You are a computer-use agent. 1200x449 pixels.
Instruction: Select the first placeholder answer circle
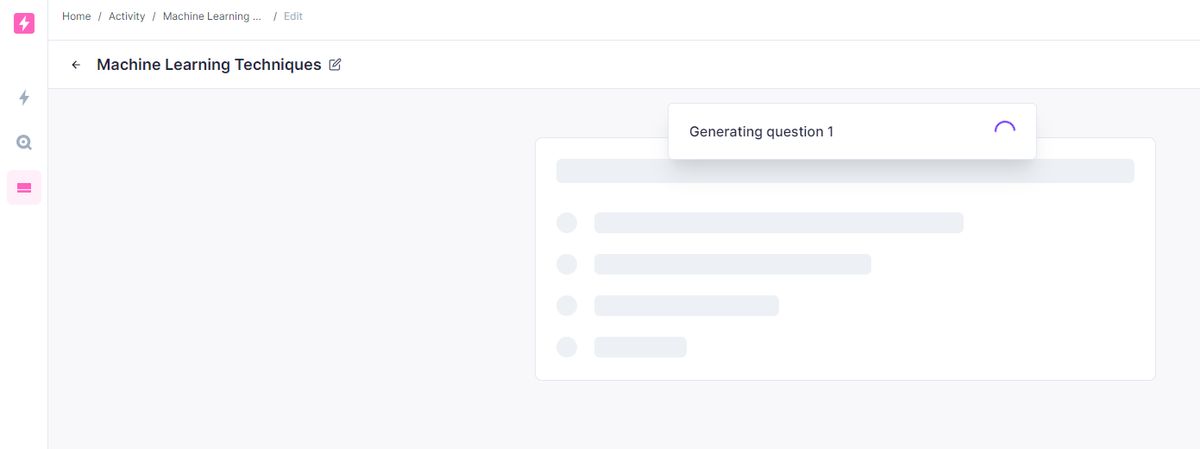[566, 222]
